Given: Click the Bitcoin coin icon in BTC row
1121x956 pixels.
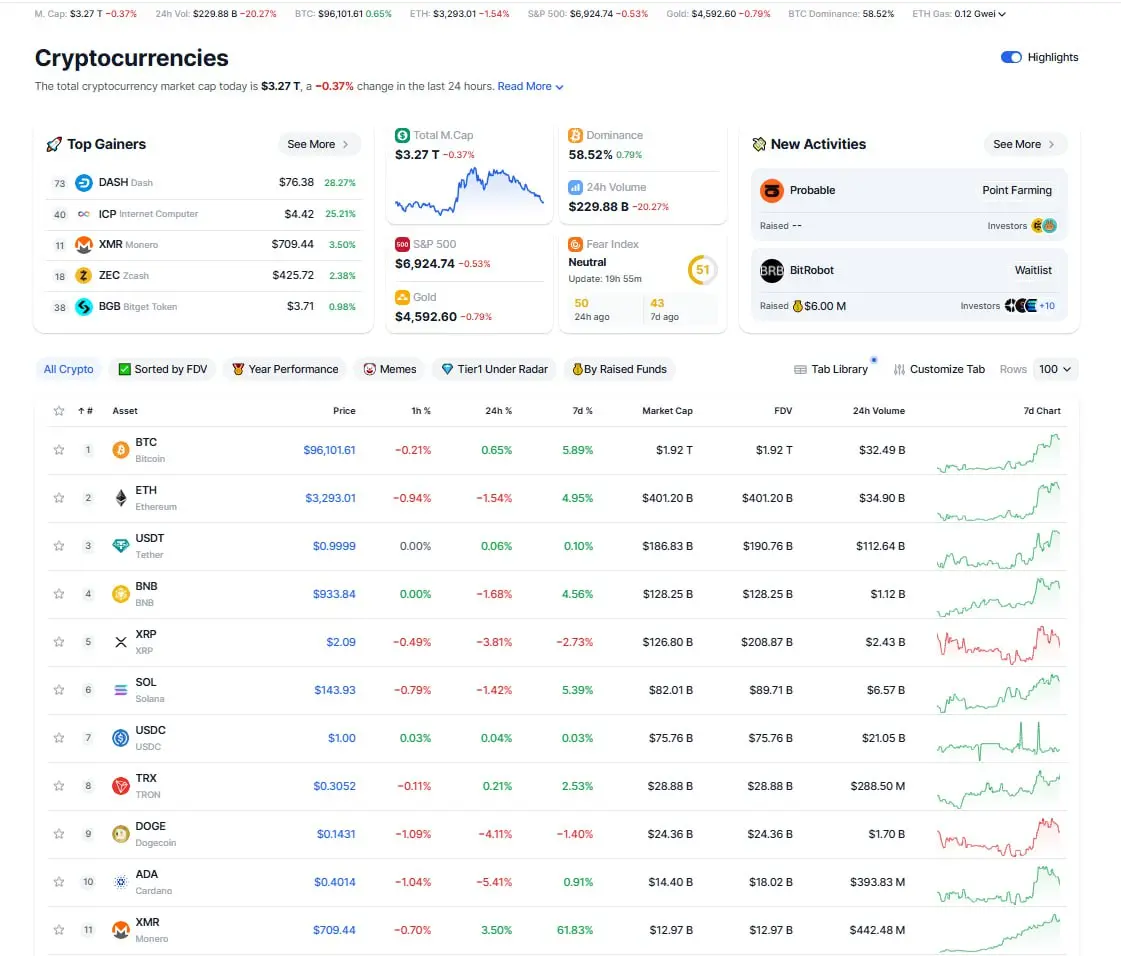Looking at the screenshot, I should click(x=121, y=450).
